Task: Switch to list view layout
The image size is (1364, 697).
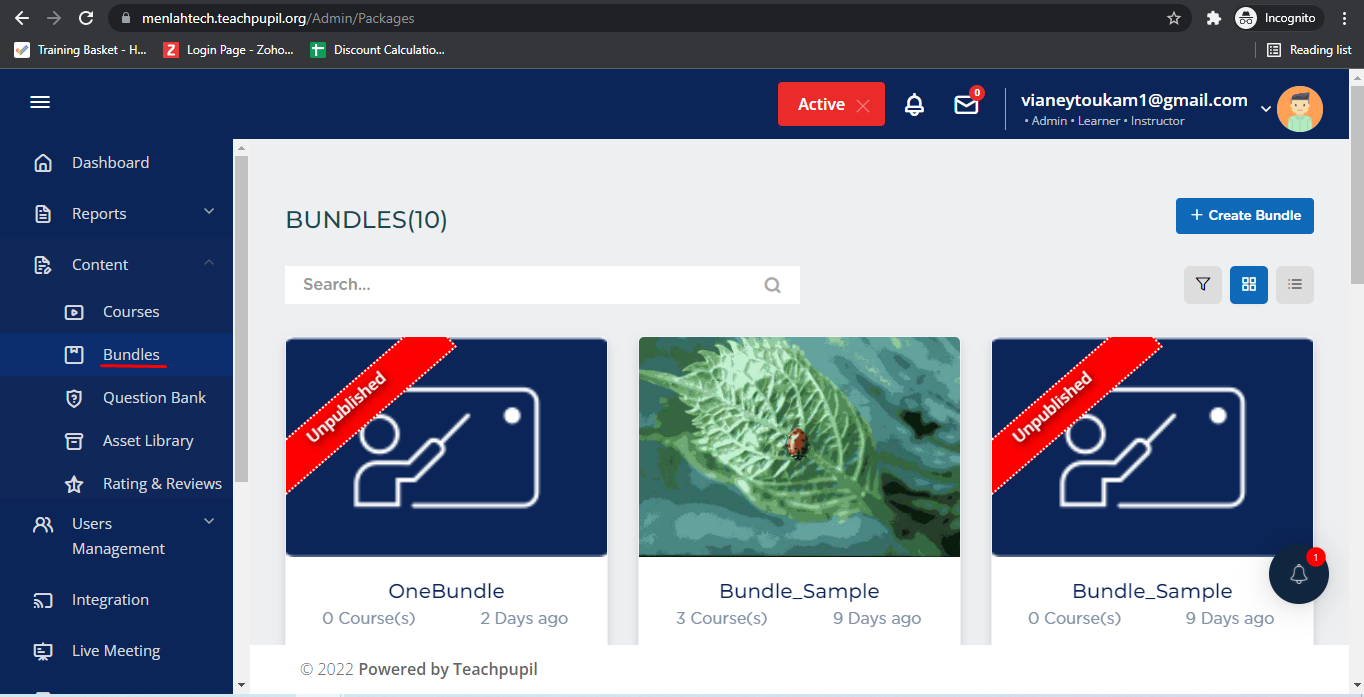Action: (1295, 285)
